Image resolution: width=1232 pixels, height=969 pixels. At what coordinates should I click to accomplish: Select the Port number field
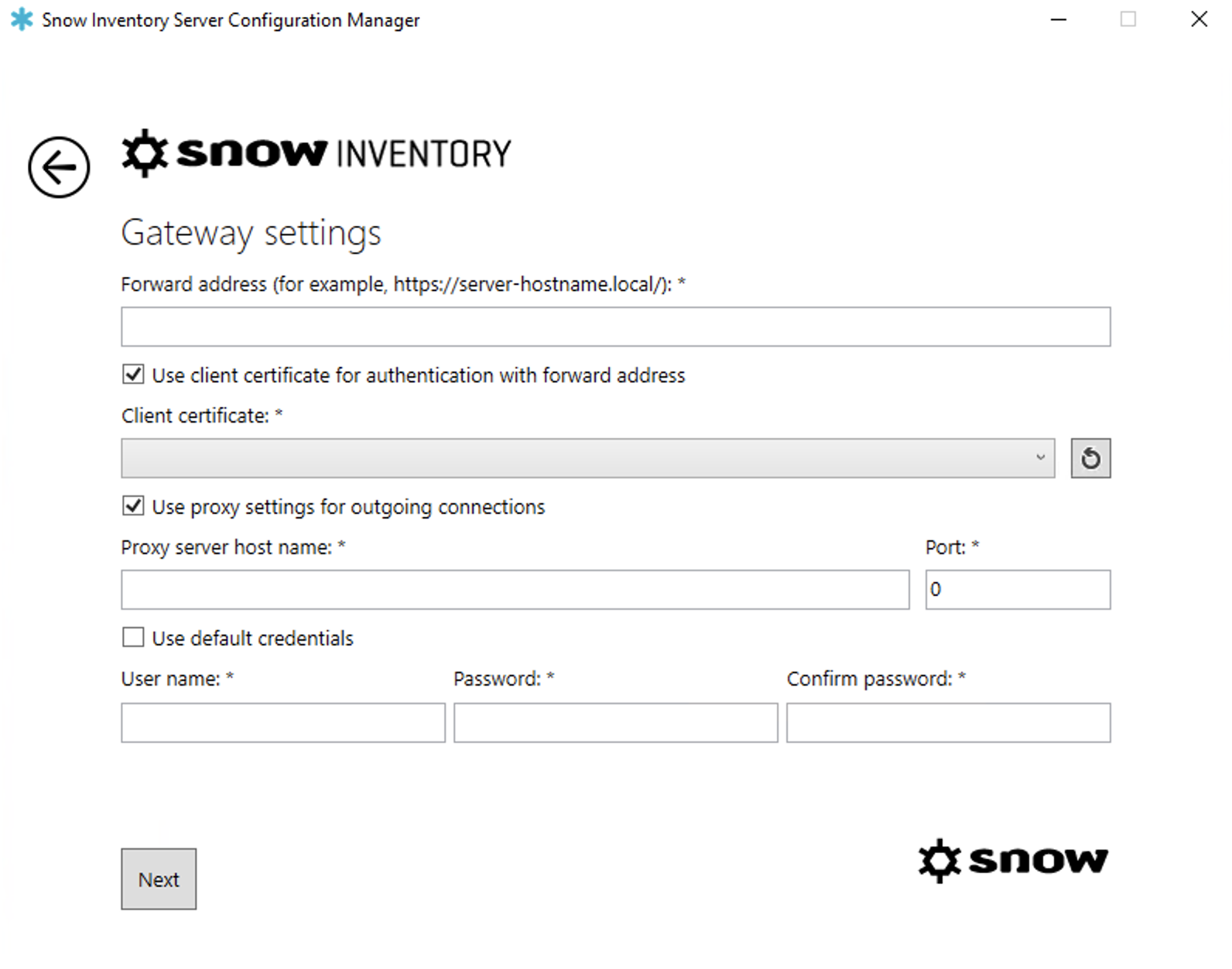pos(1018,590)
